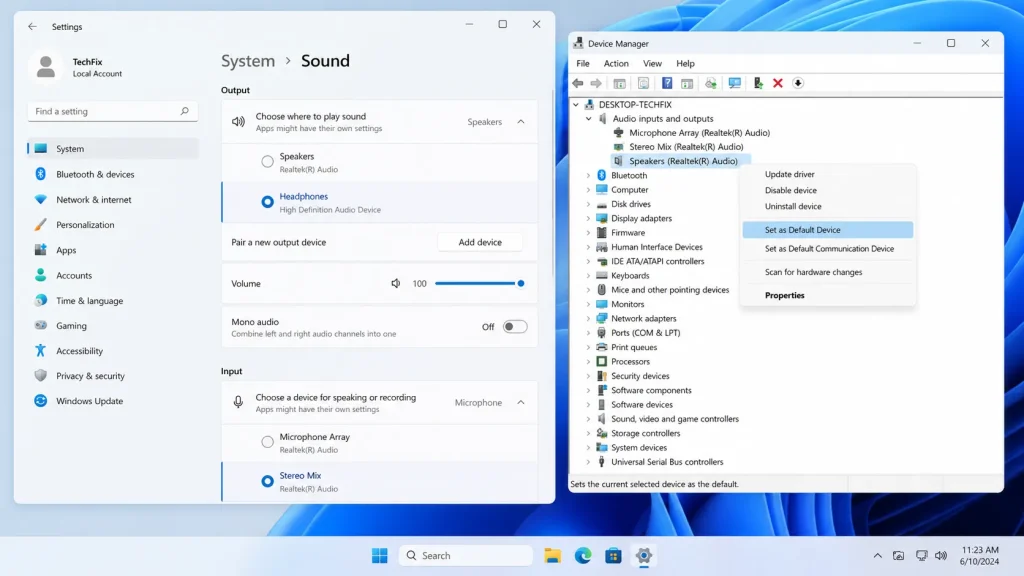Expand the Universal Serial Bus controllers node
The image size is (1024, 576).
(588, 462)
